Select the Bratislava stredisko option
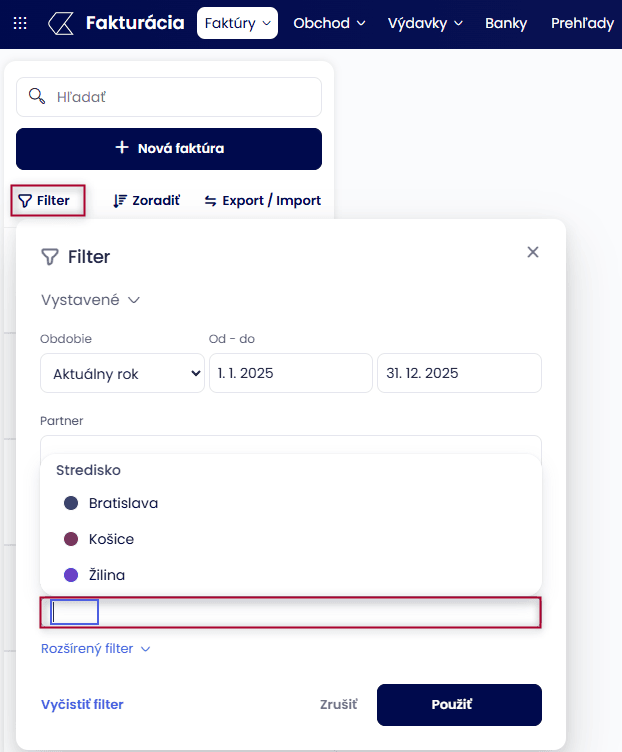Image resolution: width=622 pixels, height=752 pixels. [x=123, y=503]
